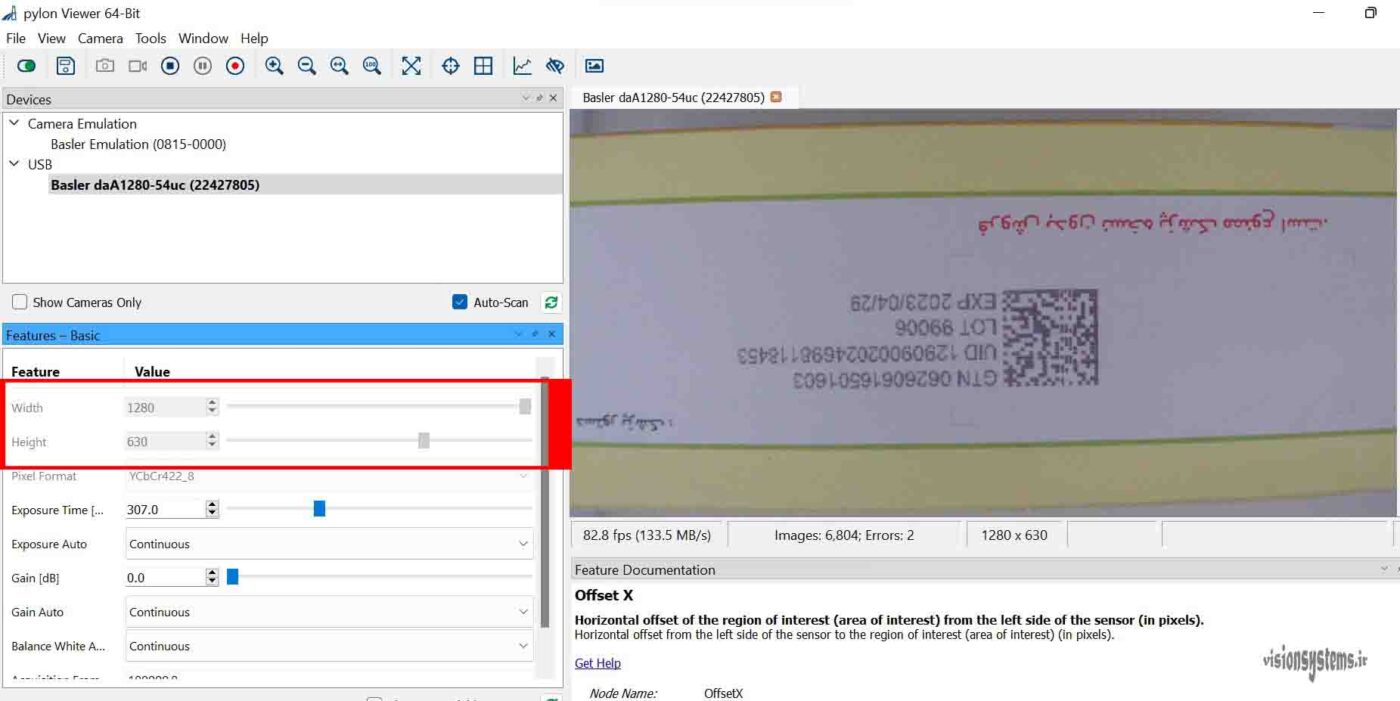
Task: Open the Exposure Auto dropdown
Action: click(329, 544)
